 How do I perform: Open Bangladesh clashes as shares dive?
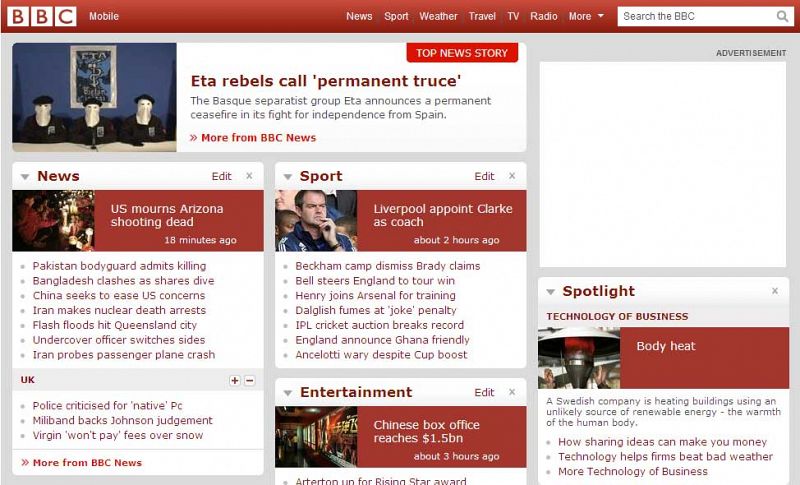(123, 281)
